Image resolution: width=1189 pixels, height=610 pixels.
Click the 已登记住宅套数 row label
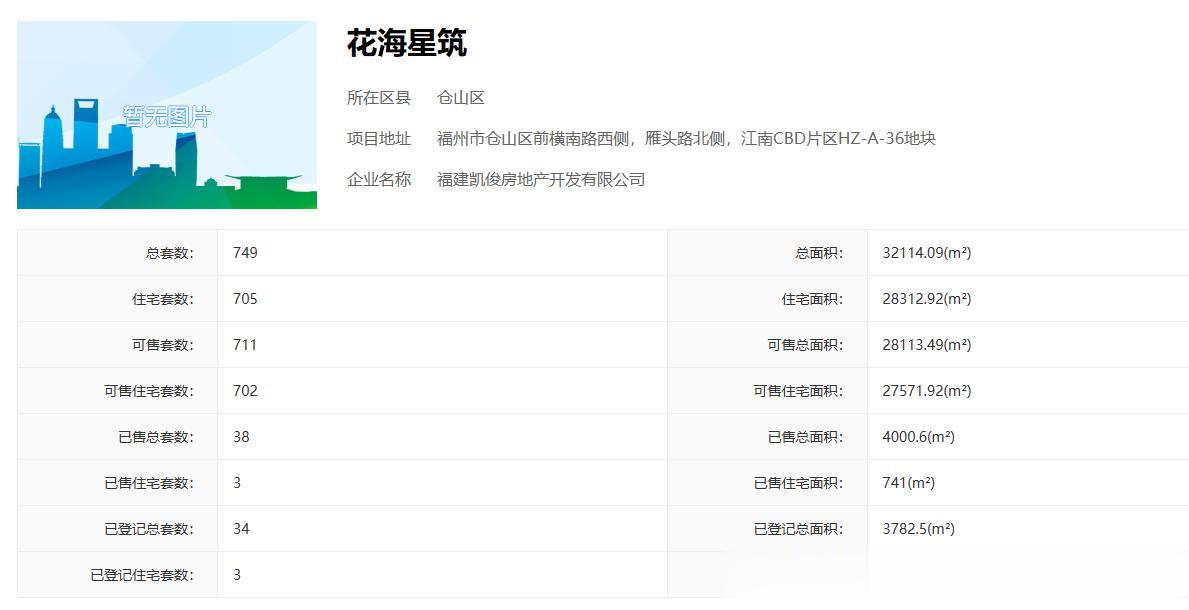[142, 575]
